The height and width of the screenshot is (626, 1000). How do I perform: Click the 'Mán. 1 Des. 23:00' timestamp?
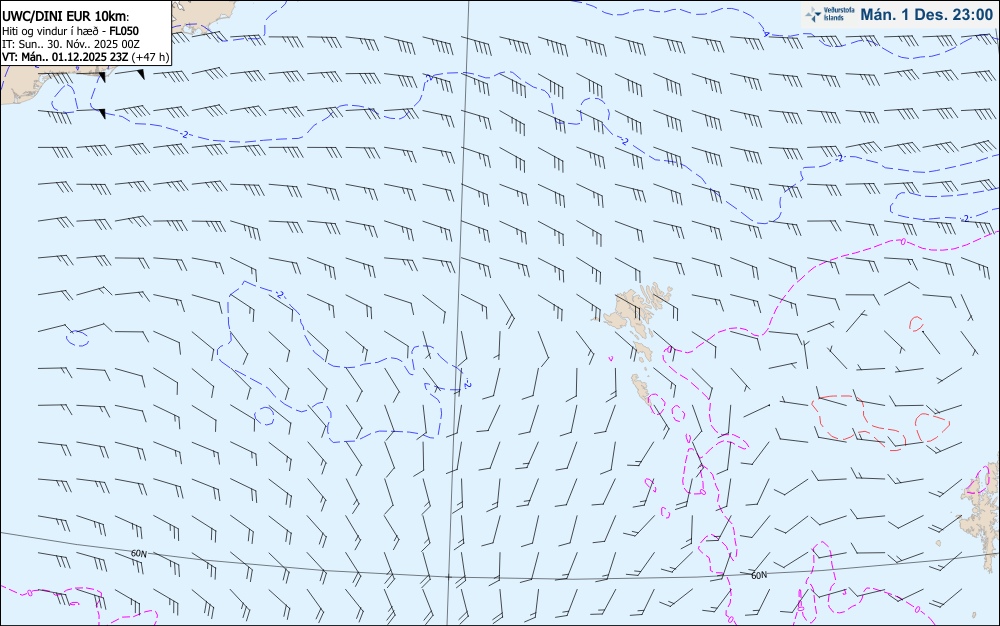[x=926, y=15]
